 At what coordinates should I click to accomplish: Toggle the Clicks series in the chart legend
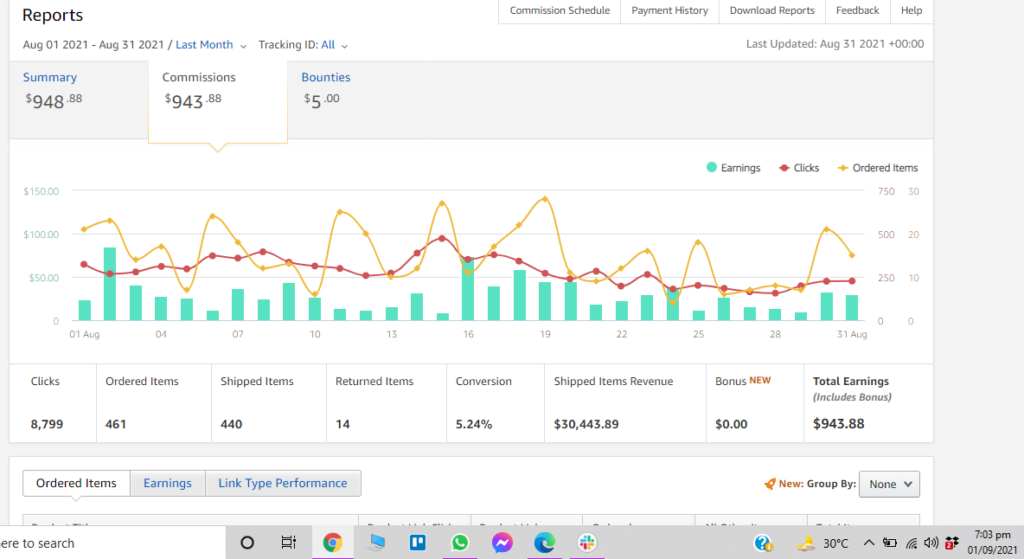click(x=799, y=168)
